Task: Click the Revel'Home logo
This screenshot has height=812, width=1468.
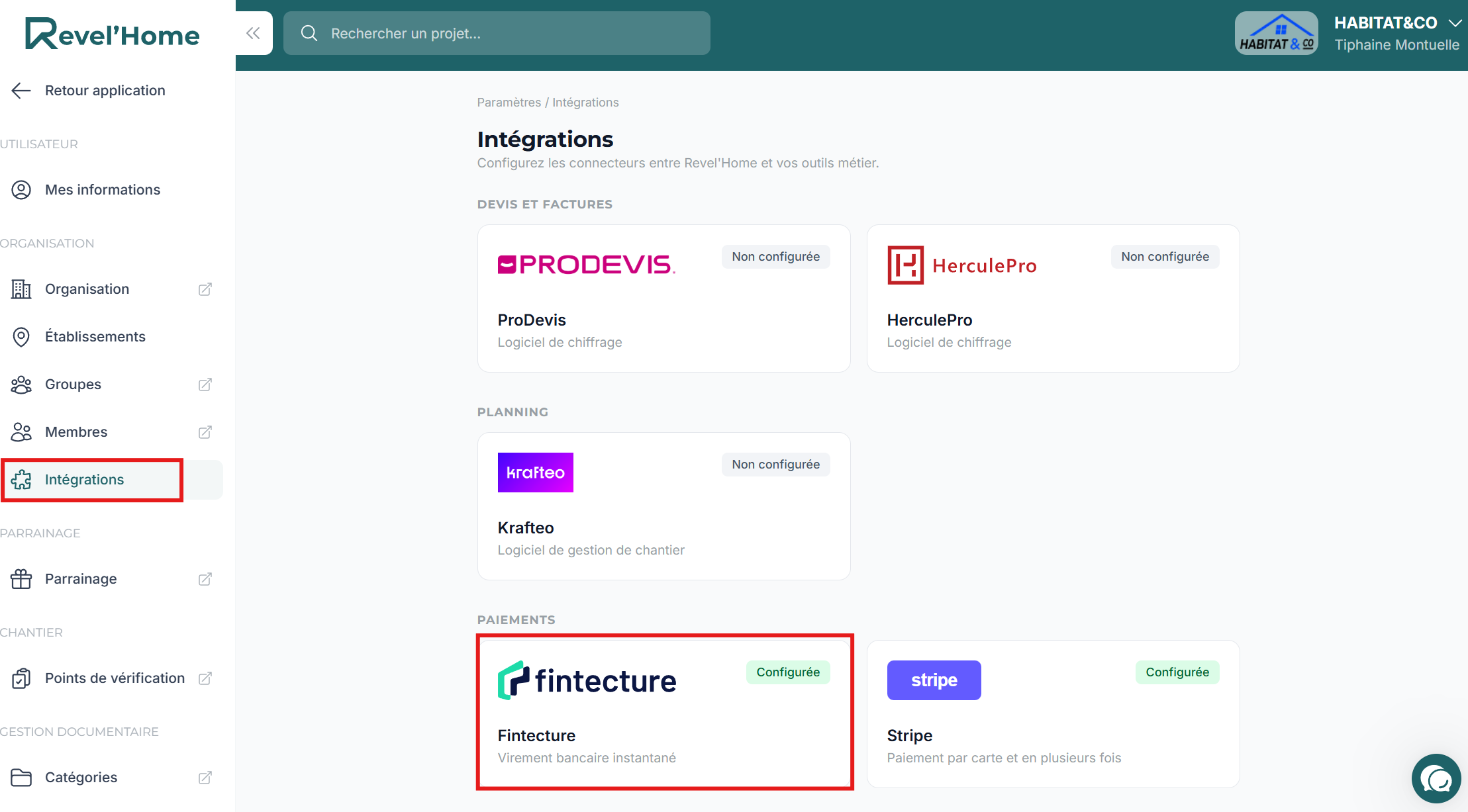Action: click(113, 34)
